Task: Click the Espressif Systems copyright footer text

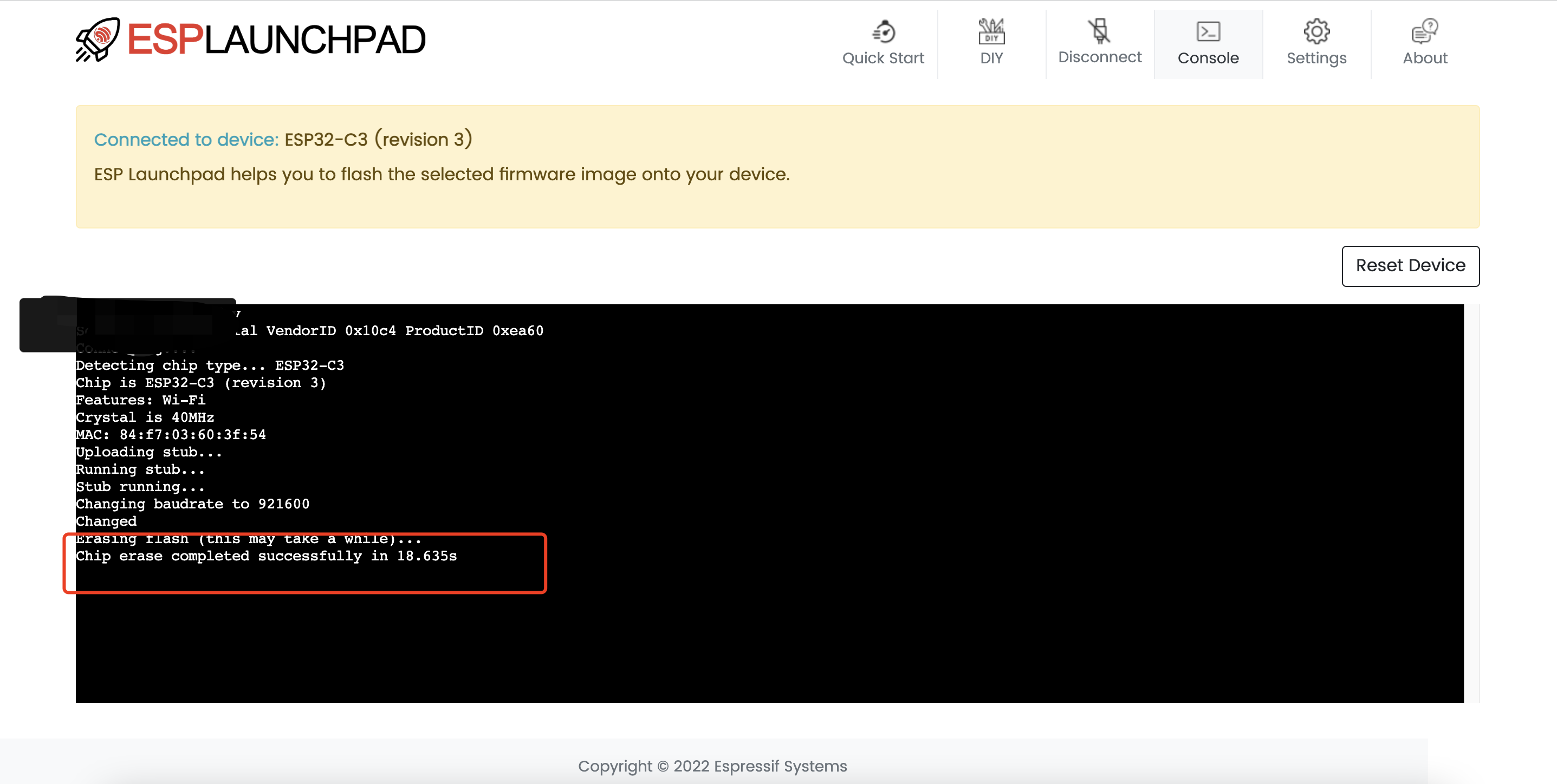Action: (x=712, y=766)
